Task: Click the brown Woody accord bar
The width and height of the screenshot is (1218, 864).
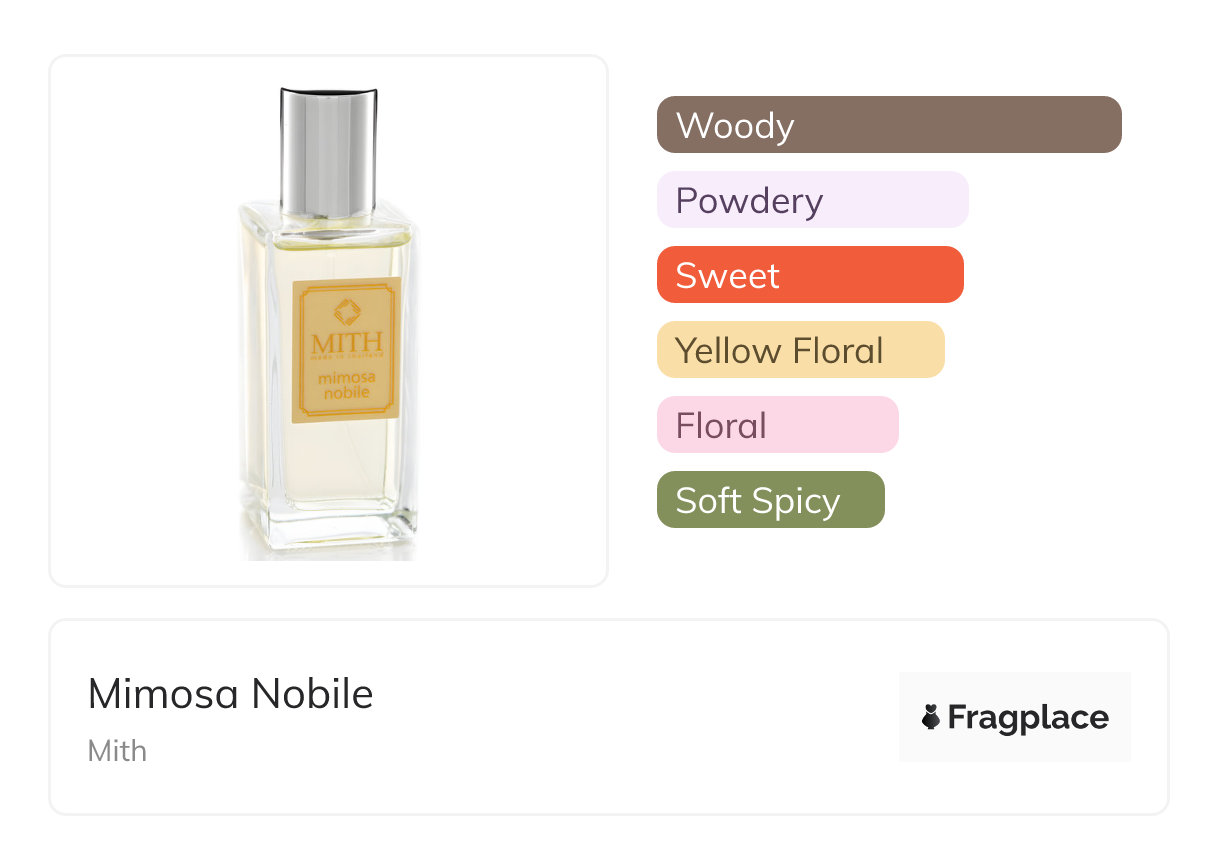Action: [888, 125]
